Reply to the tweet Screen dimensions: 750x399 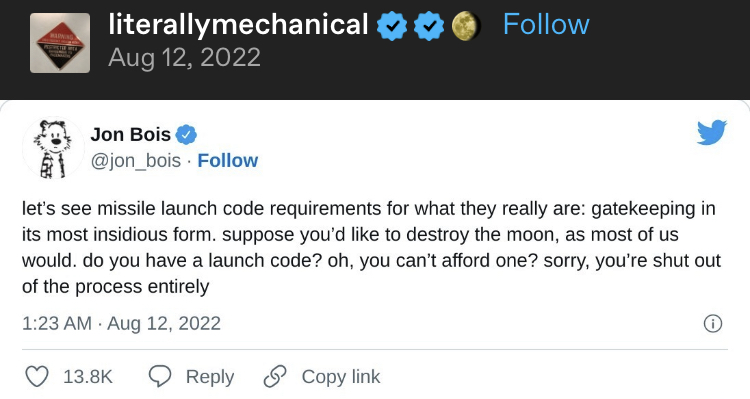coord(191,377)
